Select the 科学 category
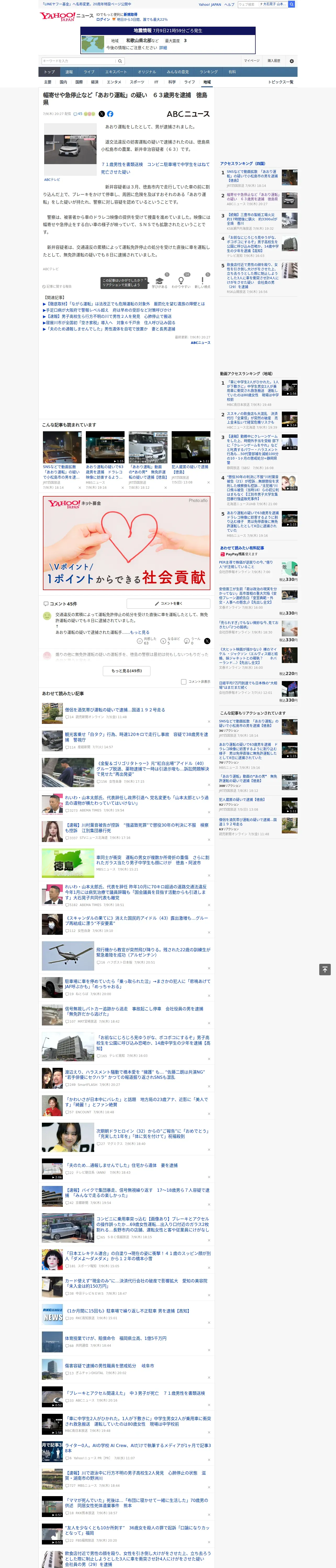Image resolution: width=336 pixels, height=1568 pixels. tap(172, 82)
